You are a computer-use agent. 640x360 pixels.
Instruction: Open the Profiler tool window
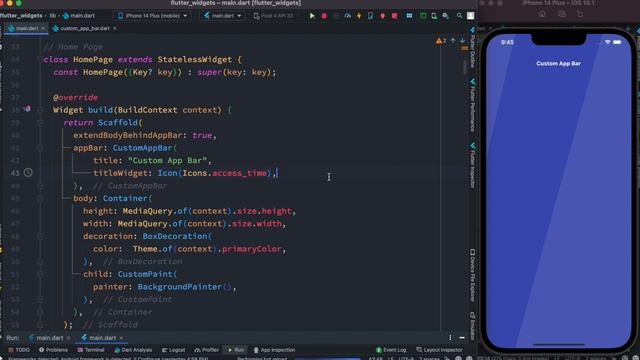click(x=207, y=350)
